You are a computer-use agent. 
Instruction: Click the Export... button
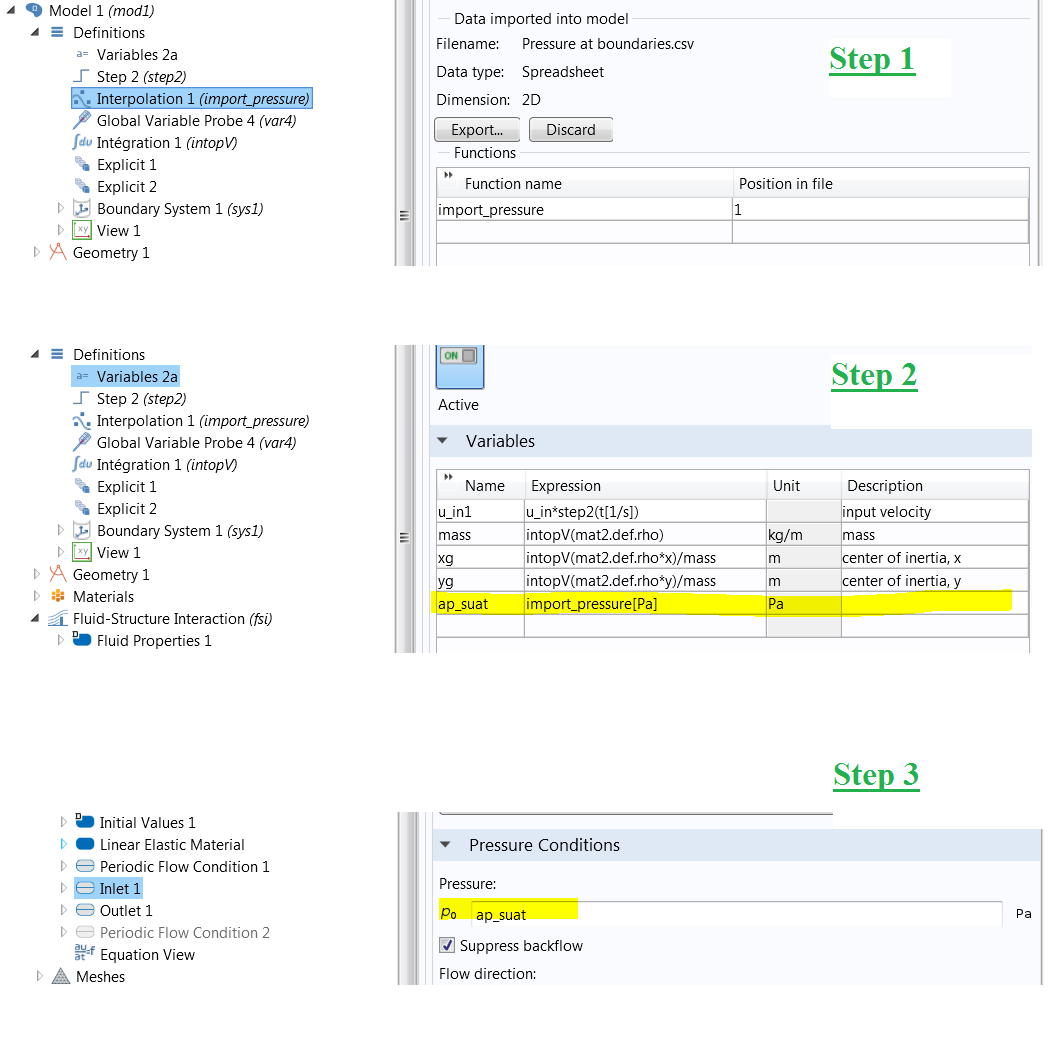click(x=477, y=130)
